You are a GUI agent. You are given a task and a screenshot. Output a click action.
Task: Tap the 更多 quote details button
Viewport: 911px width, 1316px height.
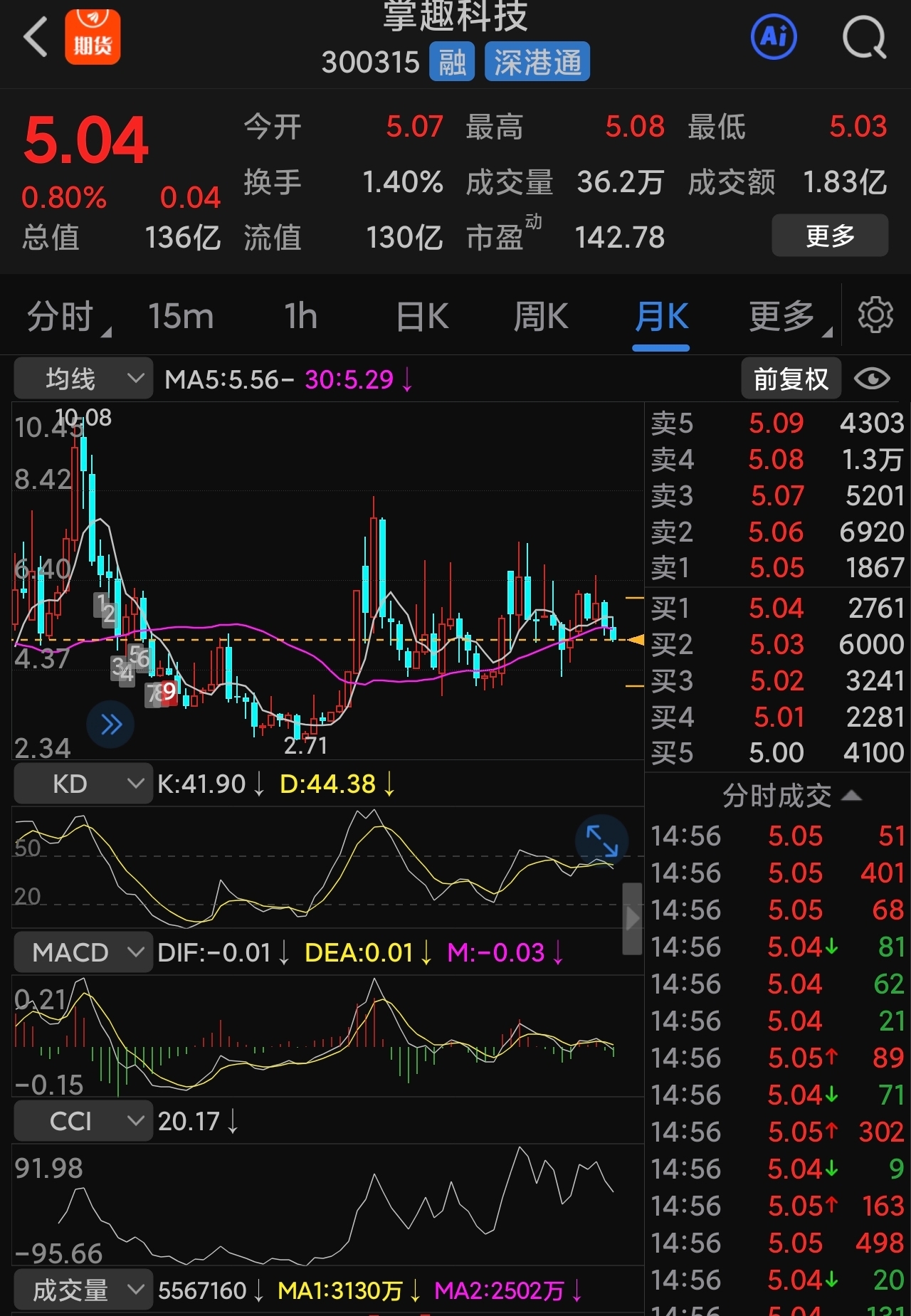pos(830,235)
